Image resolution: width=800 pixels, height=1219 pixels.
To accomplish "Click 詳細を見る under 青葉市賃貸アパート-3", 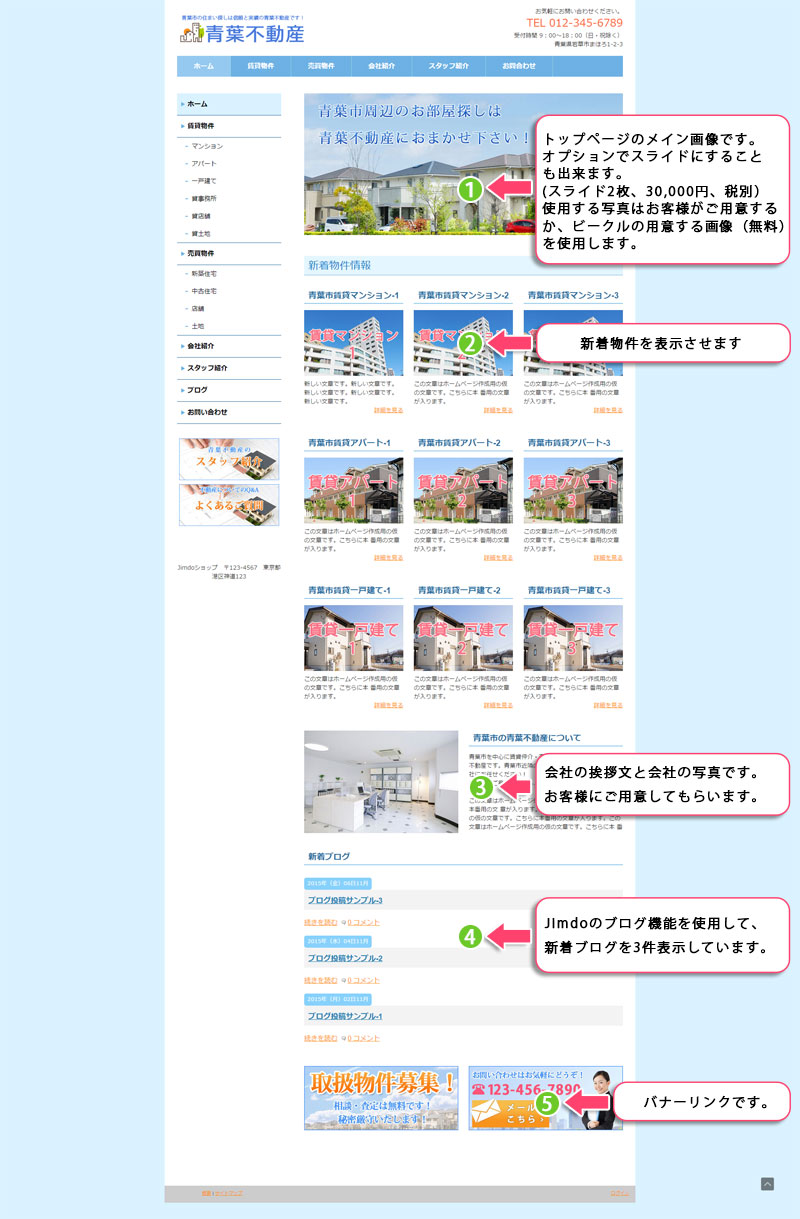I will [x=607, y=558].
